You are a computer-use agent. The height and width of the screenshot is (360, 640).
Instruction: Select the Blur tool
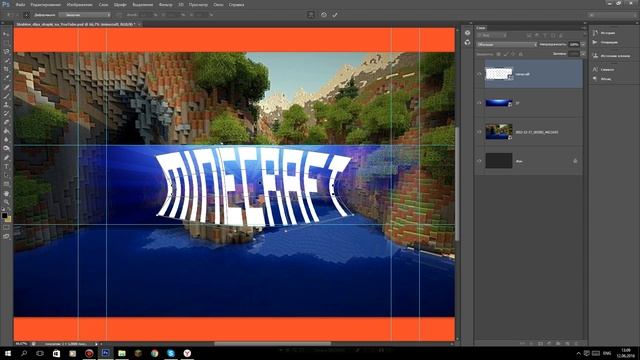point(6,140)
